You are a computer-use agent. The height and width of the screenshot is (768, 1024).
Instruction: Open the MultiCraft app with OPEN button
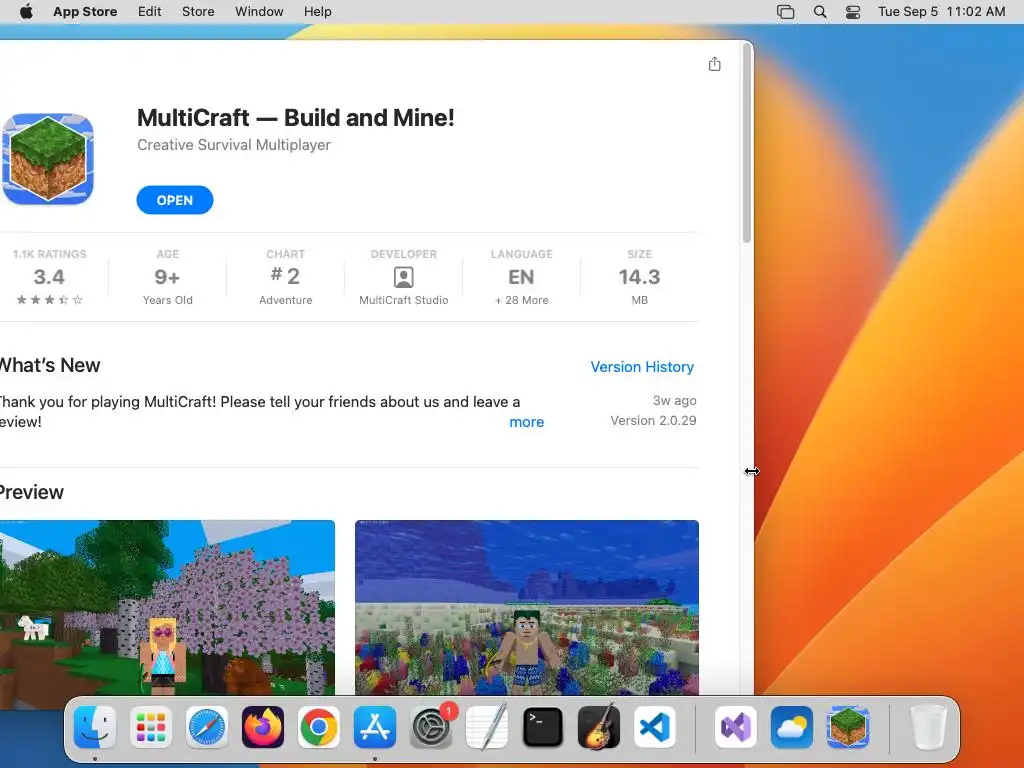coord(174,200)
